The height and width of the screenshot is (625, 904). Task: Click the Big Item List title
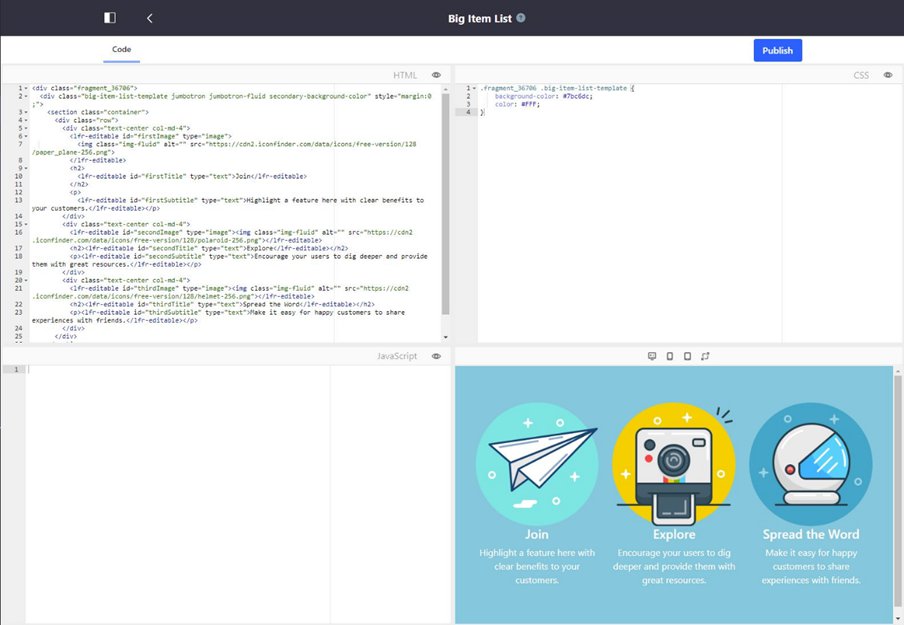pyautogui.click(x=479, y=18)
